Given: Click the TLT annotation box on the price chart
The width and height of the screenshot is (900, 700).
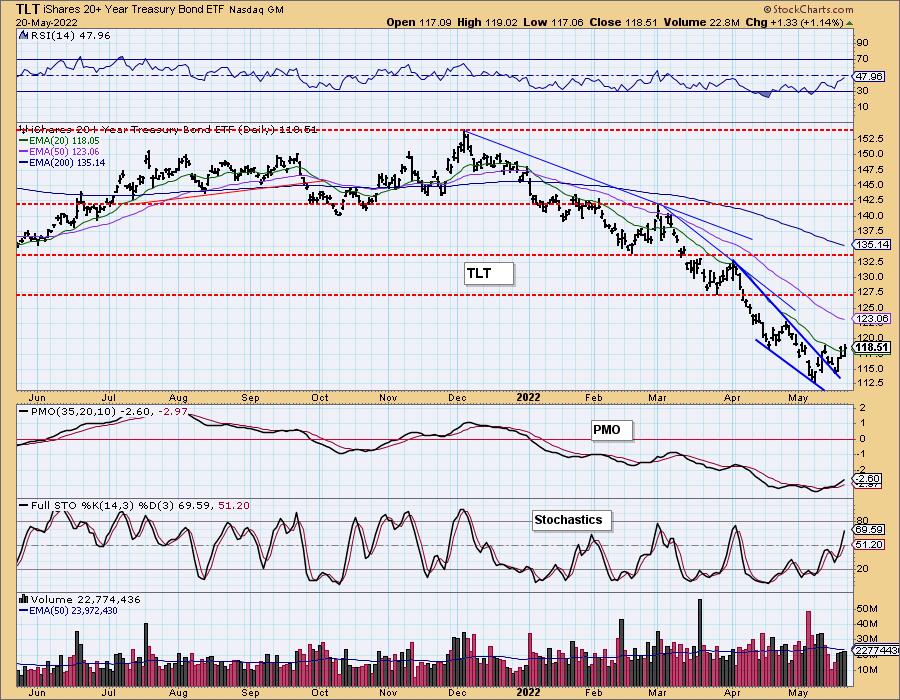Looking at the screenshot, I should tap(488, 274).
